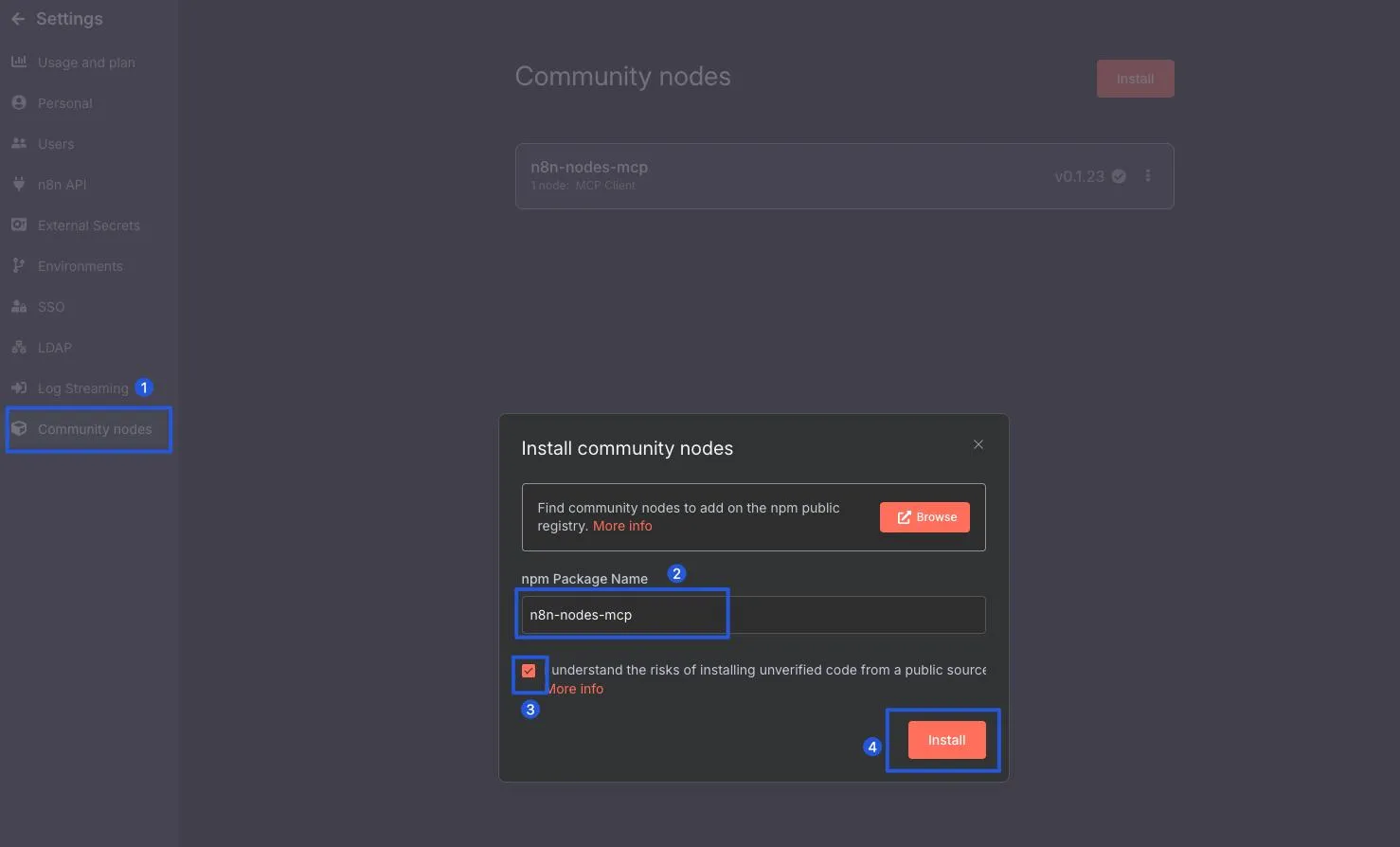Click the SSO lock-user icon
The width and height of the screenshot is (1400, 847).
tap(18, 306)
